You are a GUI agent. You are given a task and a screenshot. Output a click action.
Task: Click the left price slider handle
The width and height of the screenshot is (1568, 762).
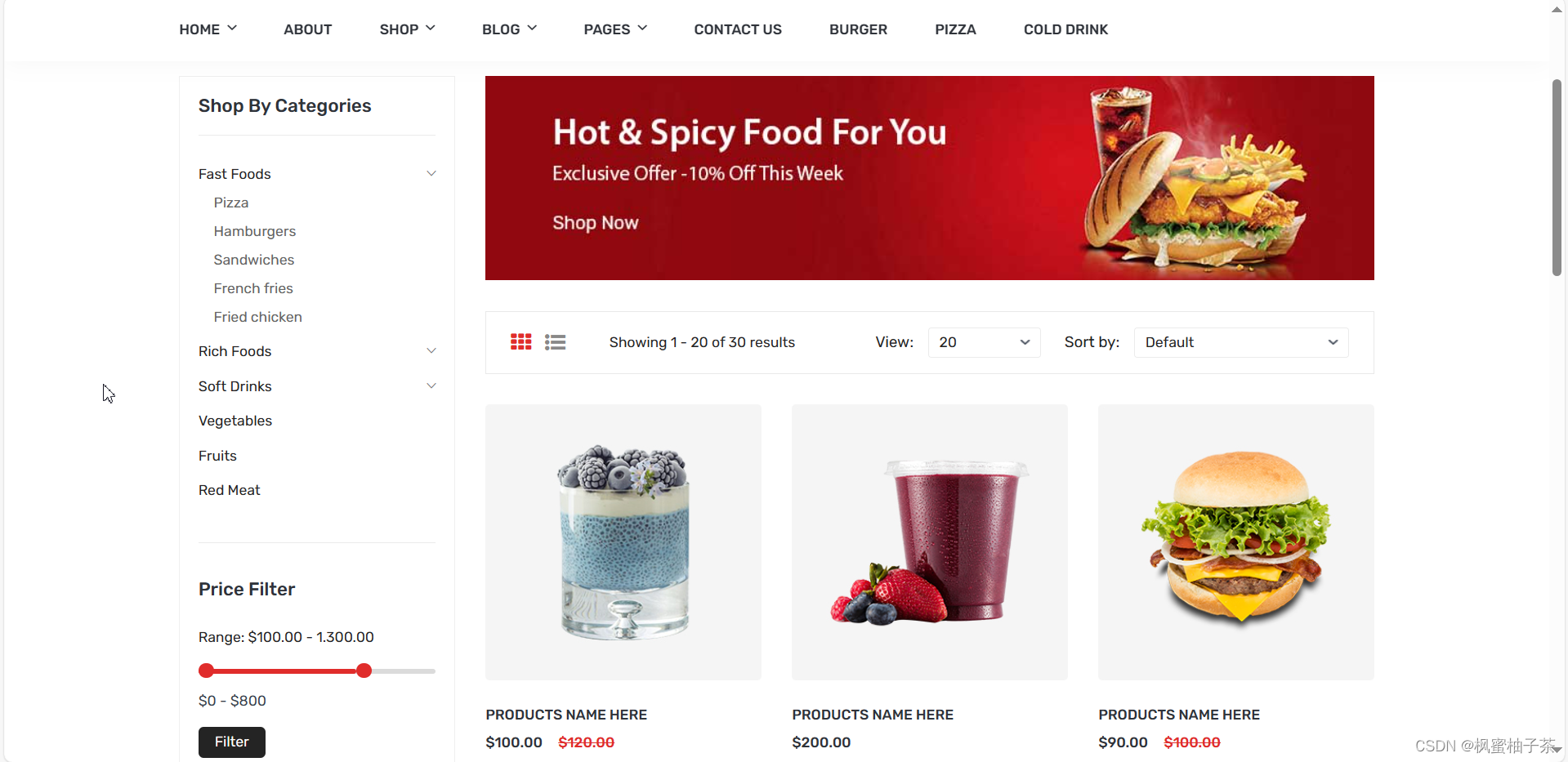pyautogui.click(x=206, y=671)
